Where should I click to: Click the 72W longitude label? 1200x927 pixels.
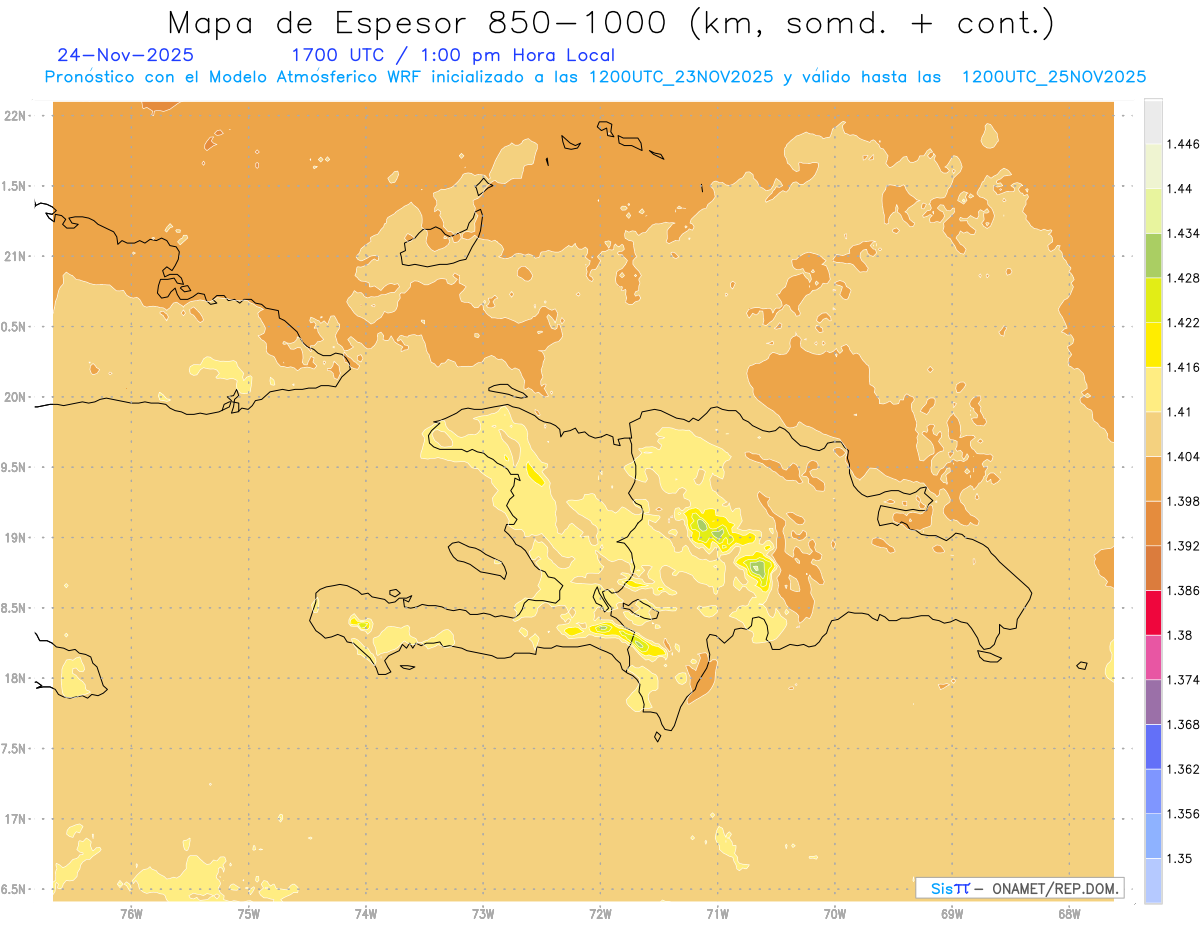tap(600, 915)
